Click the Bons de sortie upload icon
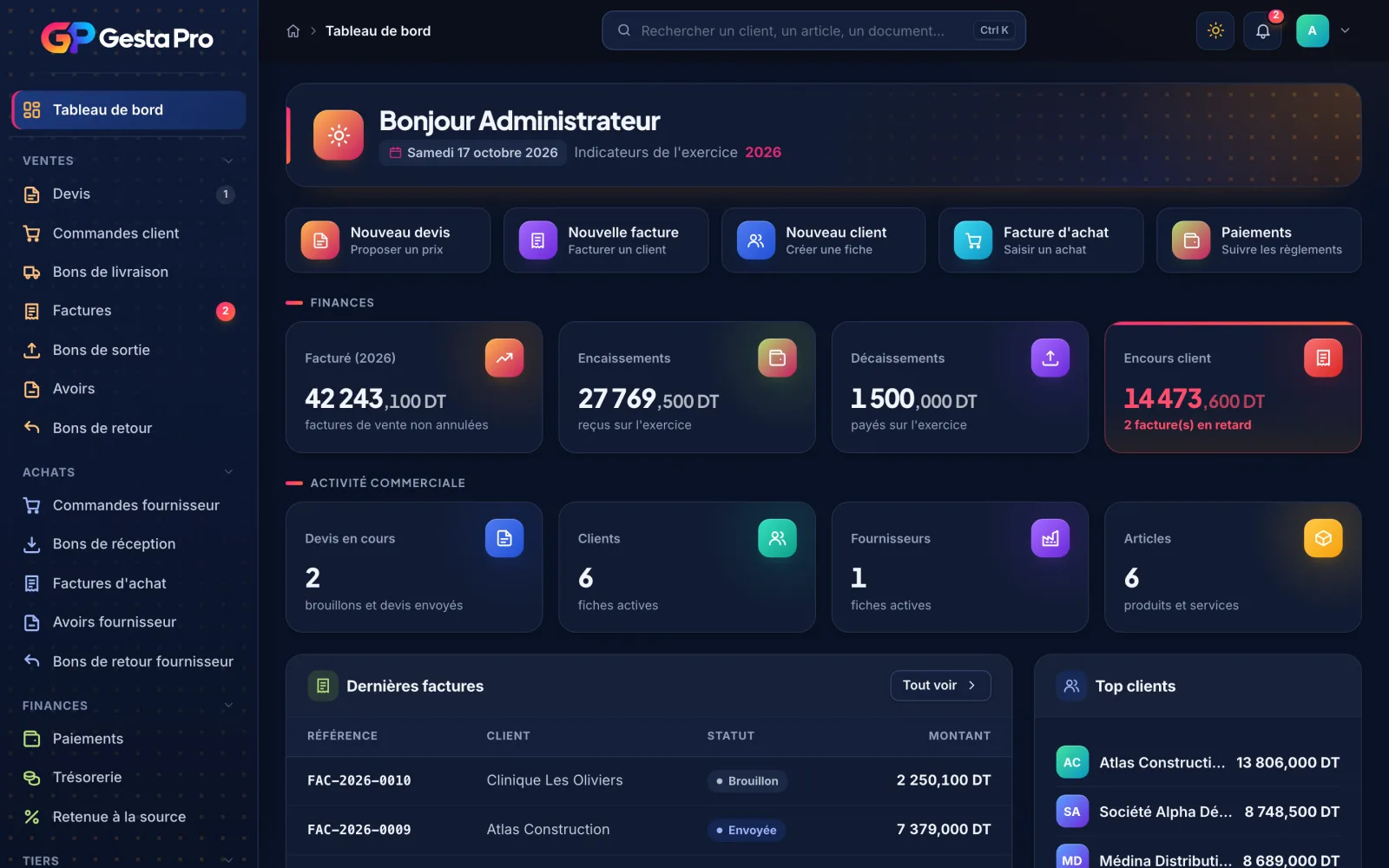 [32, 350]
